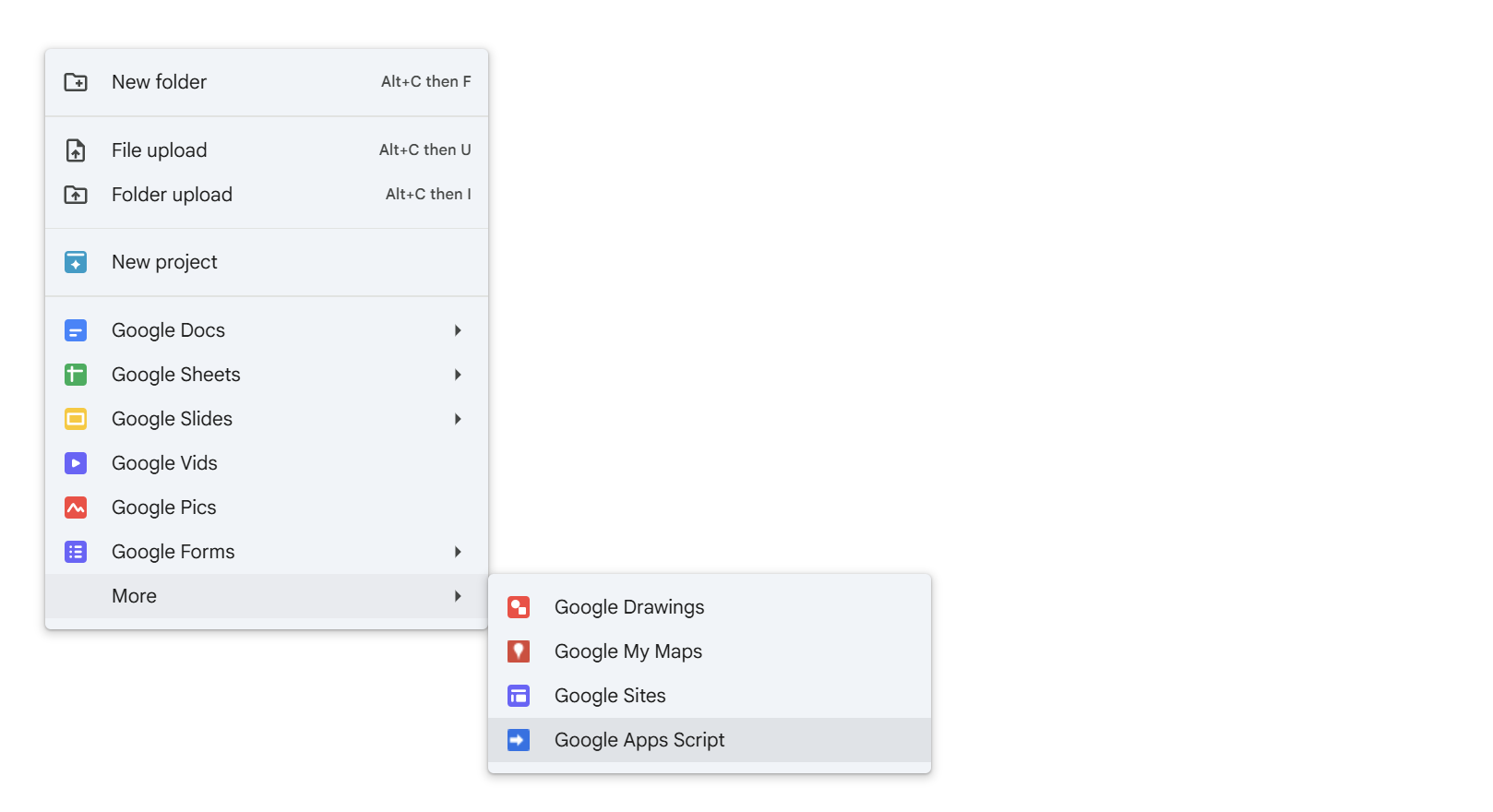Click the Google Drawings icon

[519, 607]
